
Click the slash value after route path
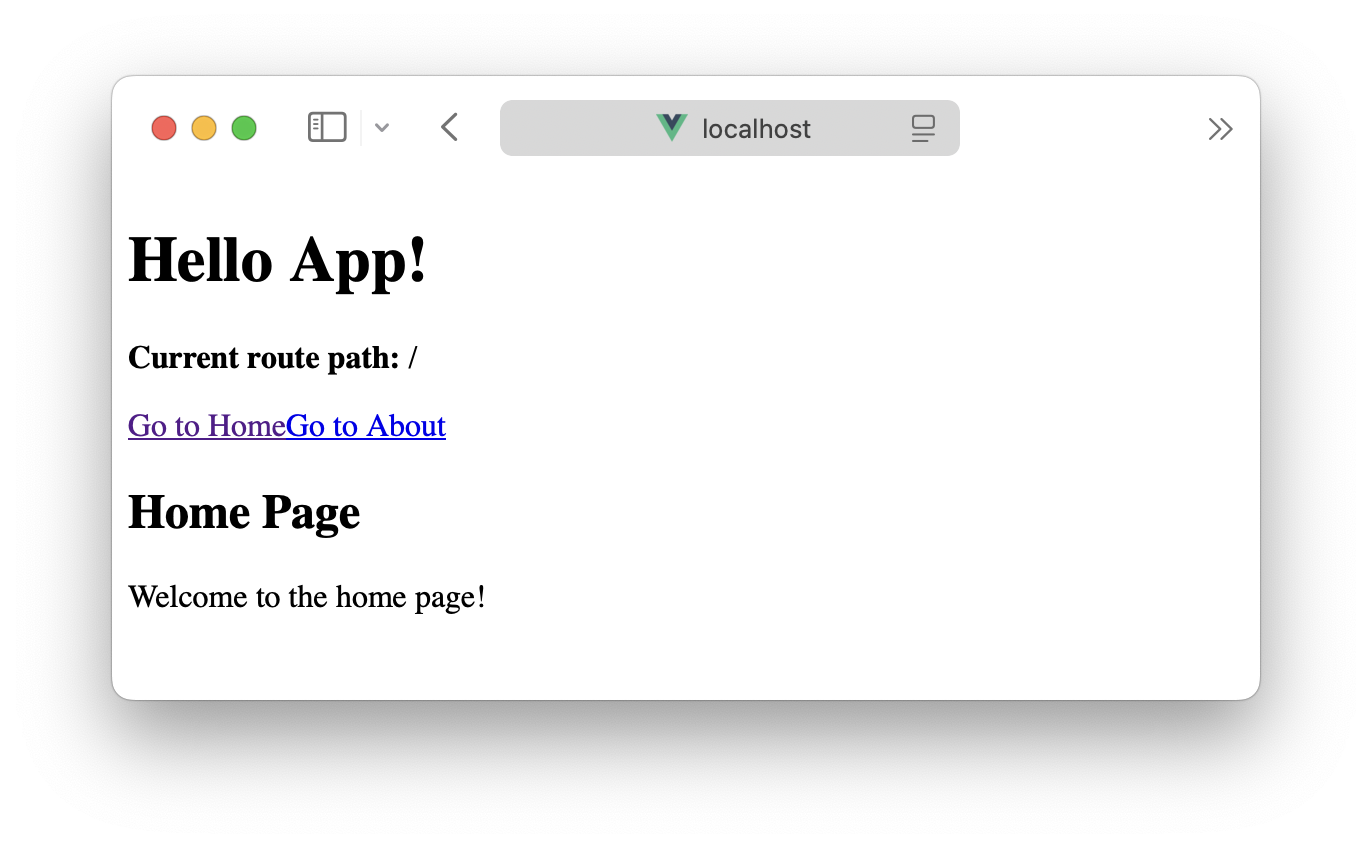[413, 358]
